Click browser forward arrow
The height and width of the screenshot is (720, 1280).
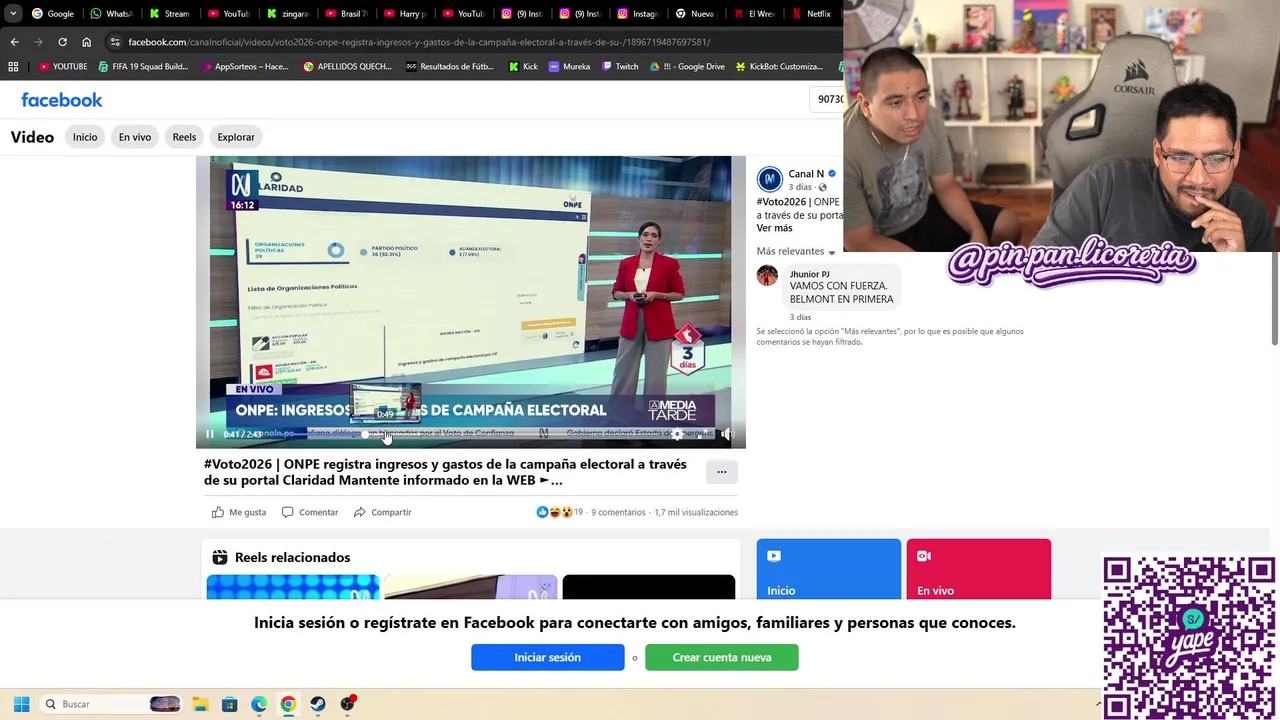[x=38, y=42]
